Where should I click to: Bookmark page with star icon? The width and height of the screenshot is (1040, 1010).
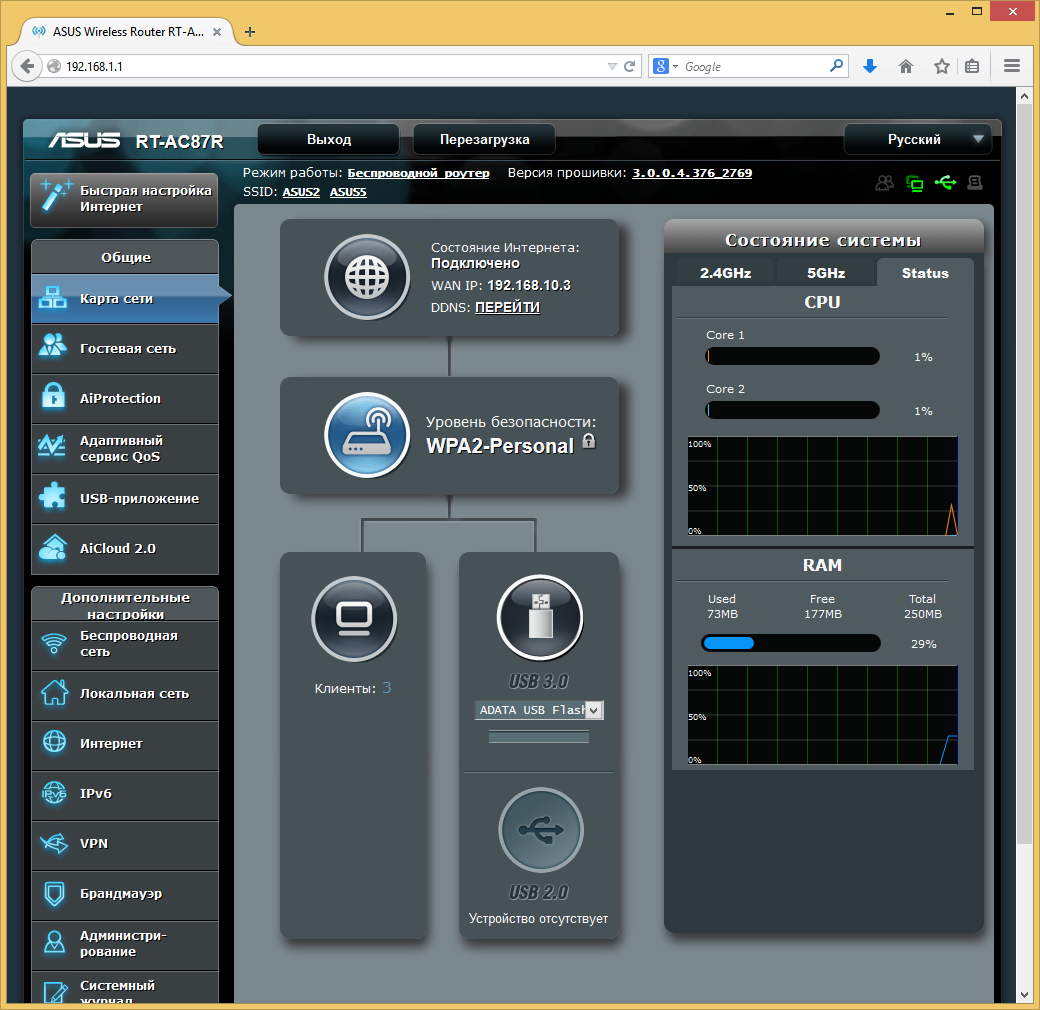(941, 66)
